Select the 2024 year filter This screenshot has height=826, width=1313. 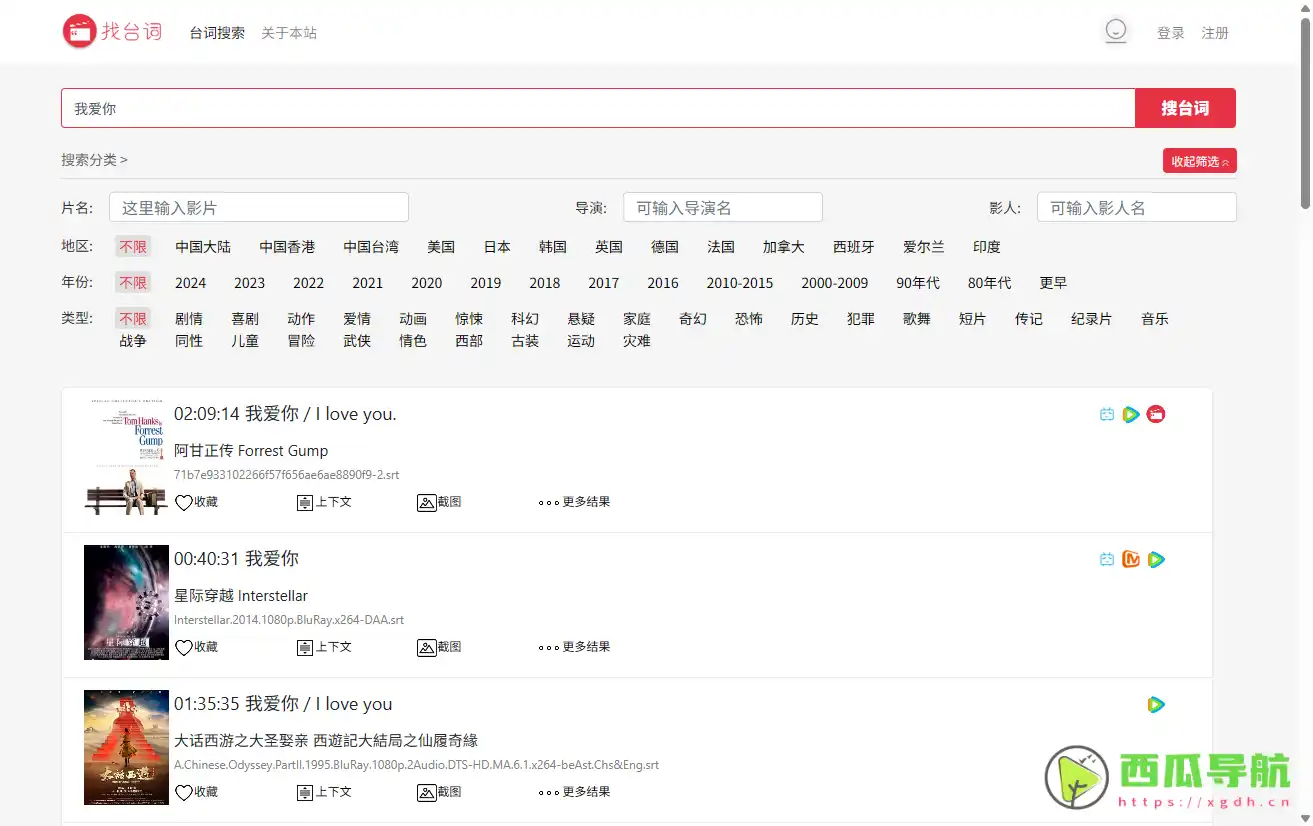tap(190, 283)
